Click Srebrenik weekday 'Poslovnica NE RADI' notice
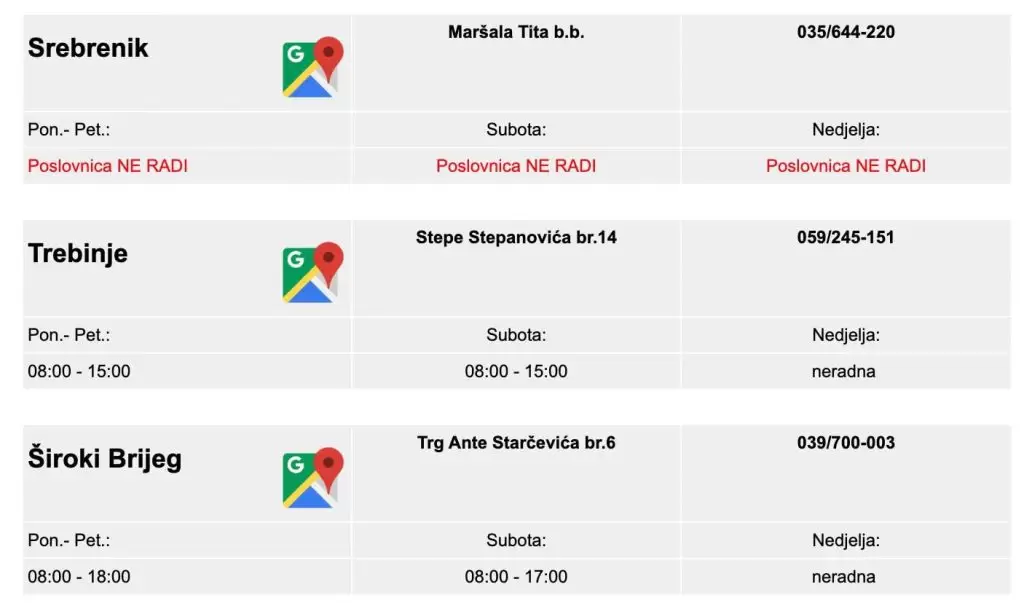Image resolution: width=1024 pixels, height=603 pixels. point(108,166)
